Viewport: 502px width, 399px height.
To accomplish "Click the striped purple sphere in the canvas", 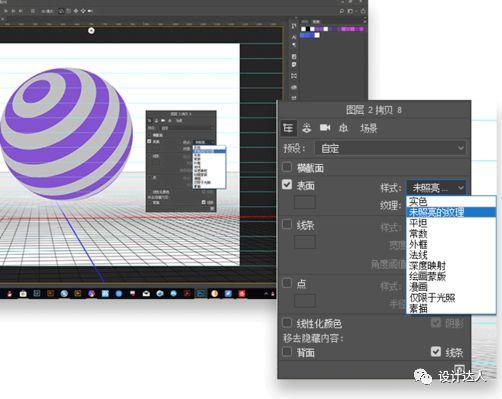I will (66, 133).
